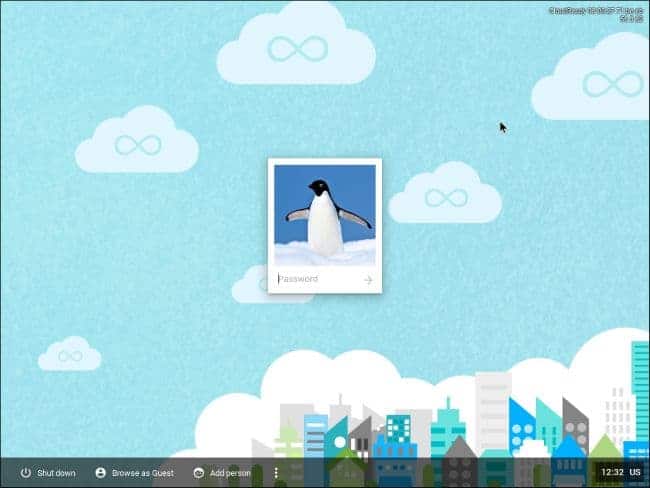Choose the Add person text label
The width and height of the screenshot is (650, 488).
pyautogui.click(x=230, y=473)
